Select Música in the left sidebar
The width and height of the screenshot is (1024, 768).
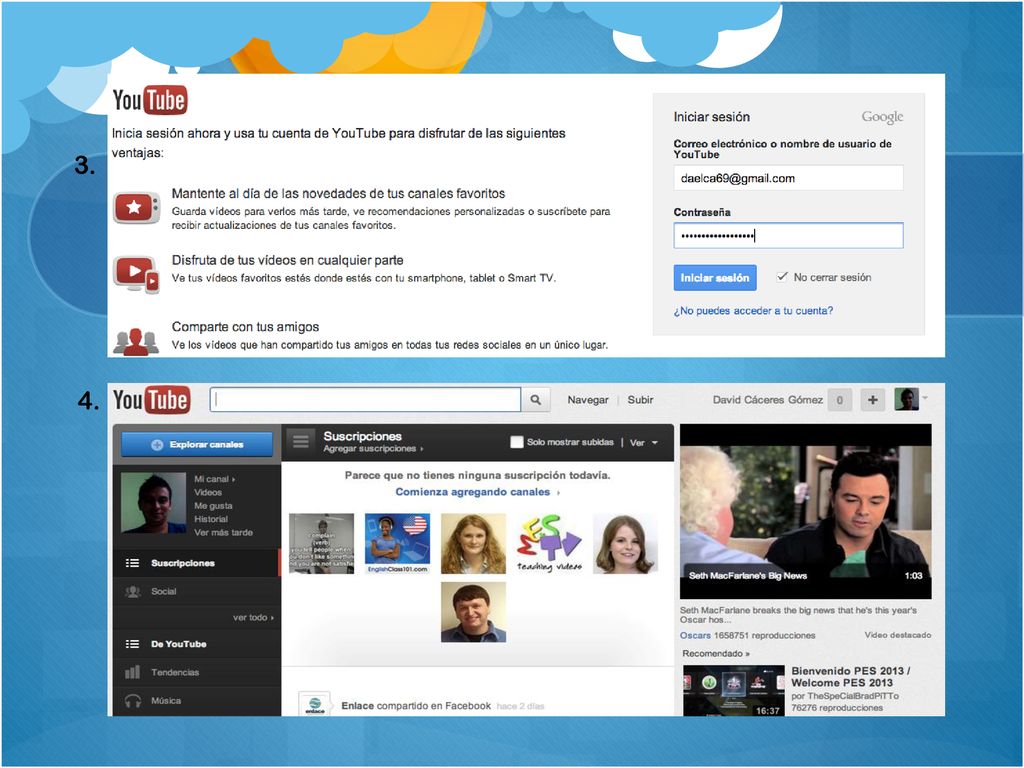tap(197, 701)
